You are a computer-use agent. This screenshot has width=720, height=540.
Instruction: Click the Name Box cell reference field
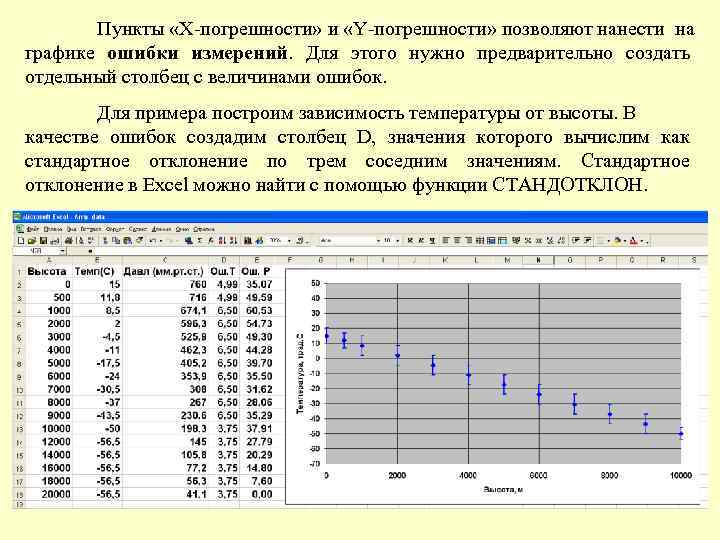pos(37,251)
